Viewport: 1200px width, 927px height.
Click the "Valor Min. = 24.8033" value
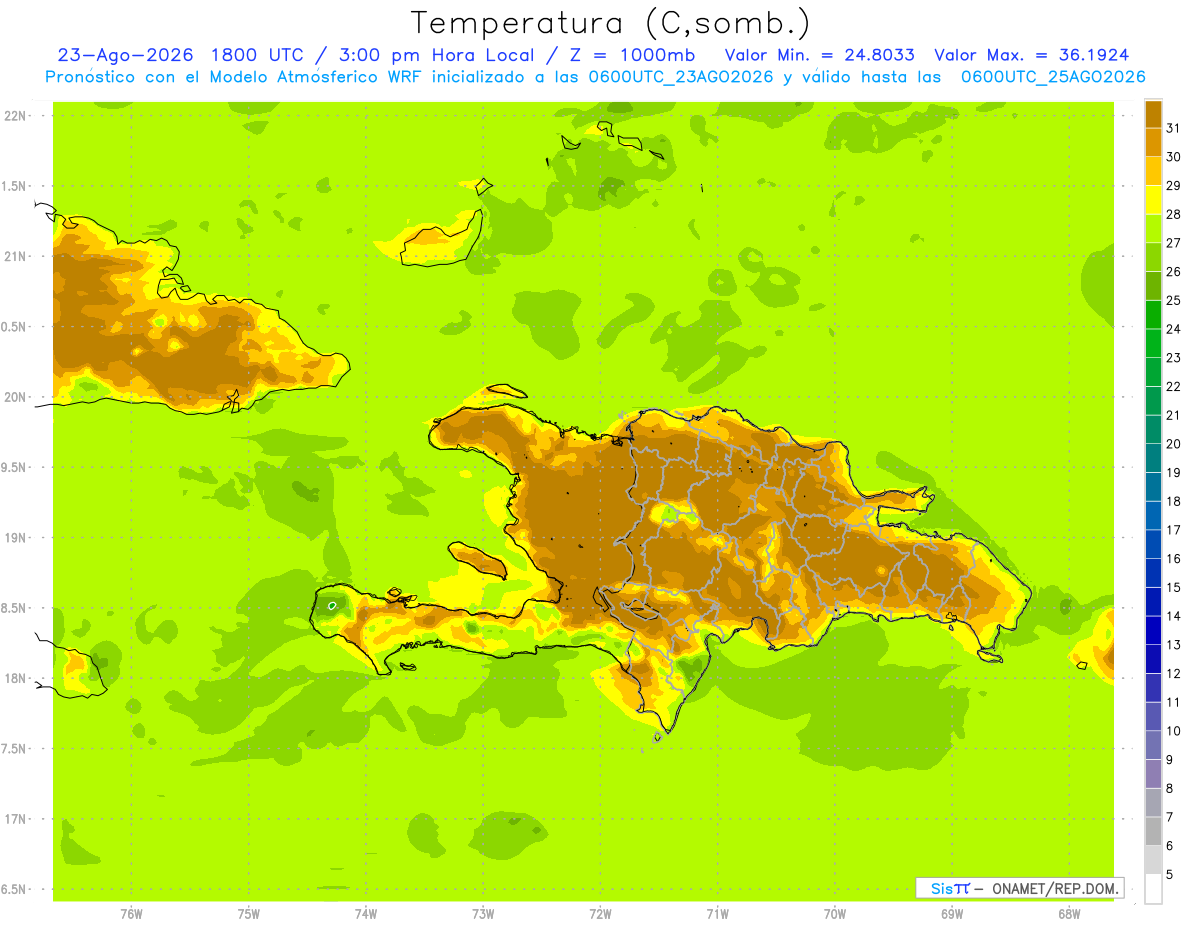(822, 55)
